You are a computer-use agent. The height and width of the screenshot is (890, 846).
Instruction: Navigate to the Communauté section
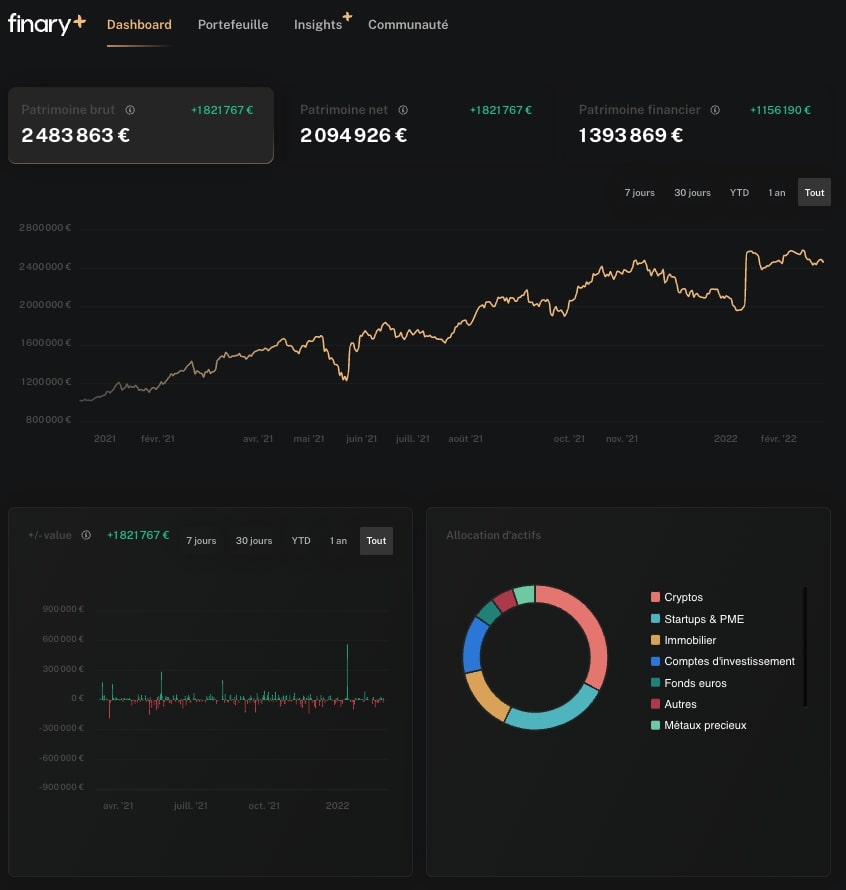408,25
